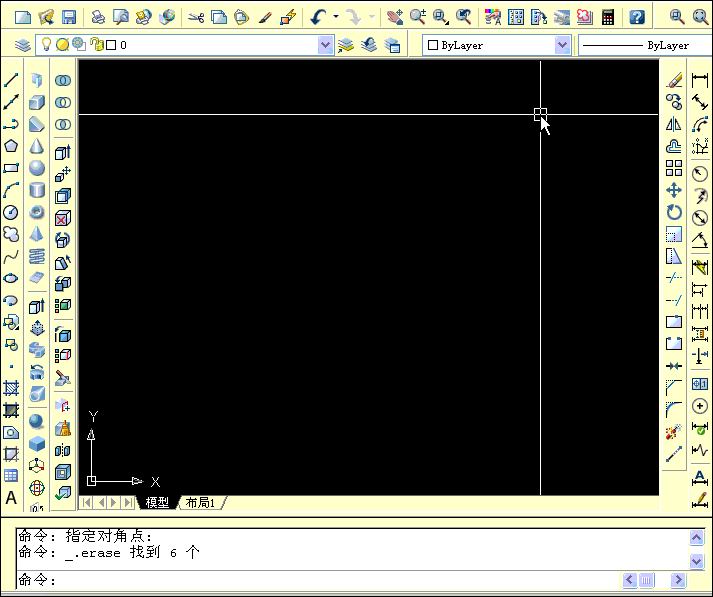This screenshot has width=713, height=597.
Task: Toggle layer 0 viewport freeze icon
Action: click(79, 44)
